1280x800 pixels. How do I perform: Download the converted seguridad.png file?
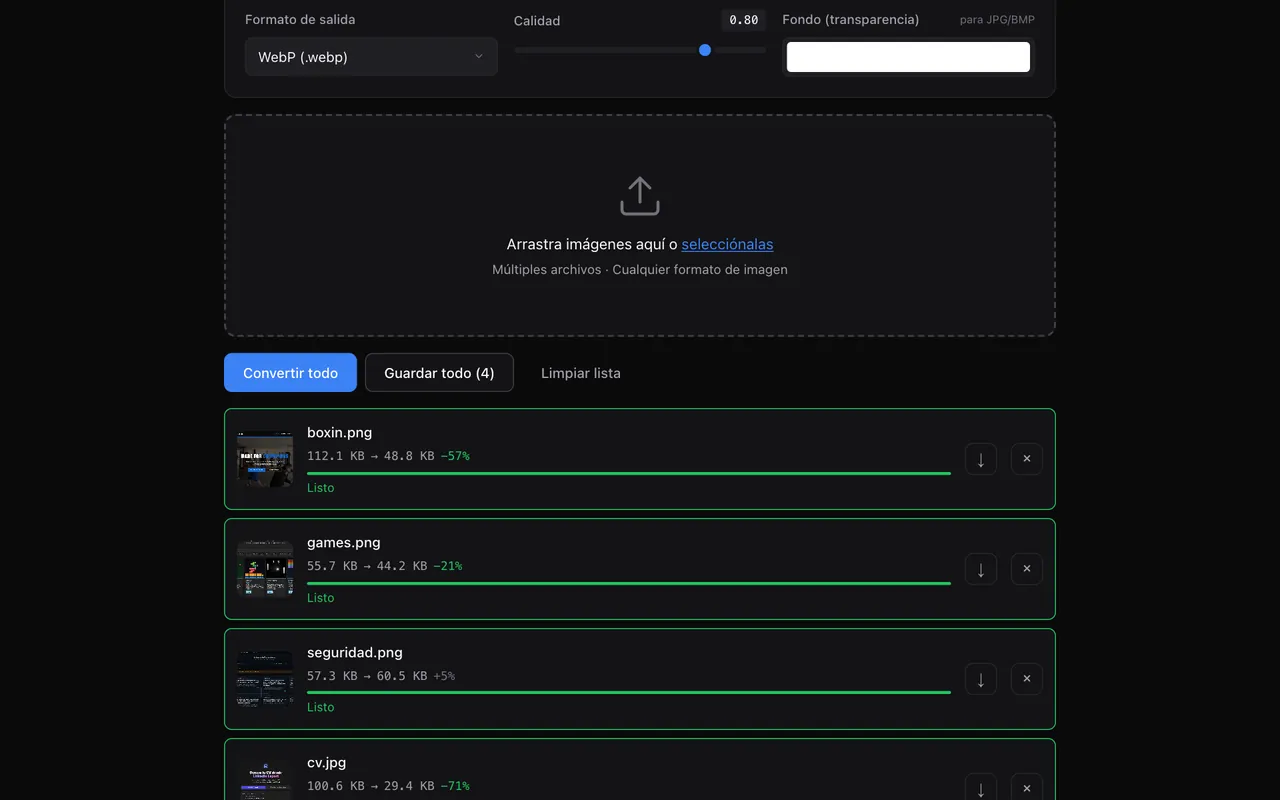pyautogui.click(x=981, y=679)
